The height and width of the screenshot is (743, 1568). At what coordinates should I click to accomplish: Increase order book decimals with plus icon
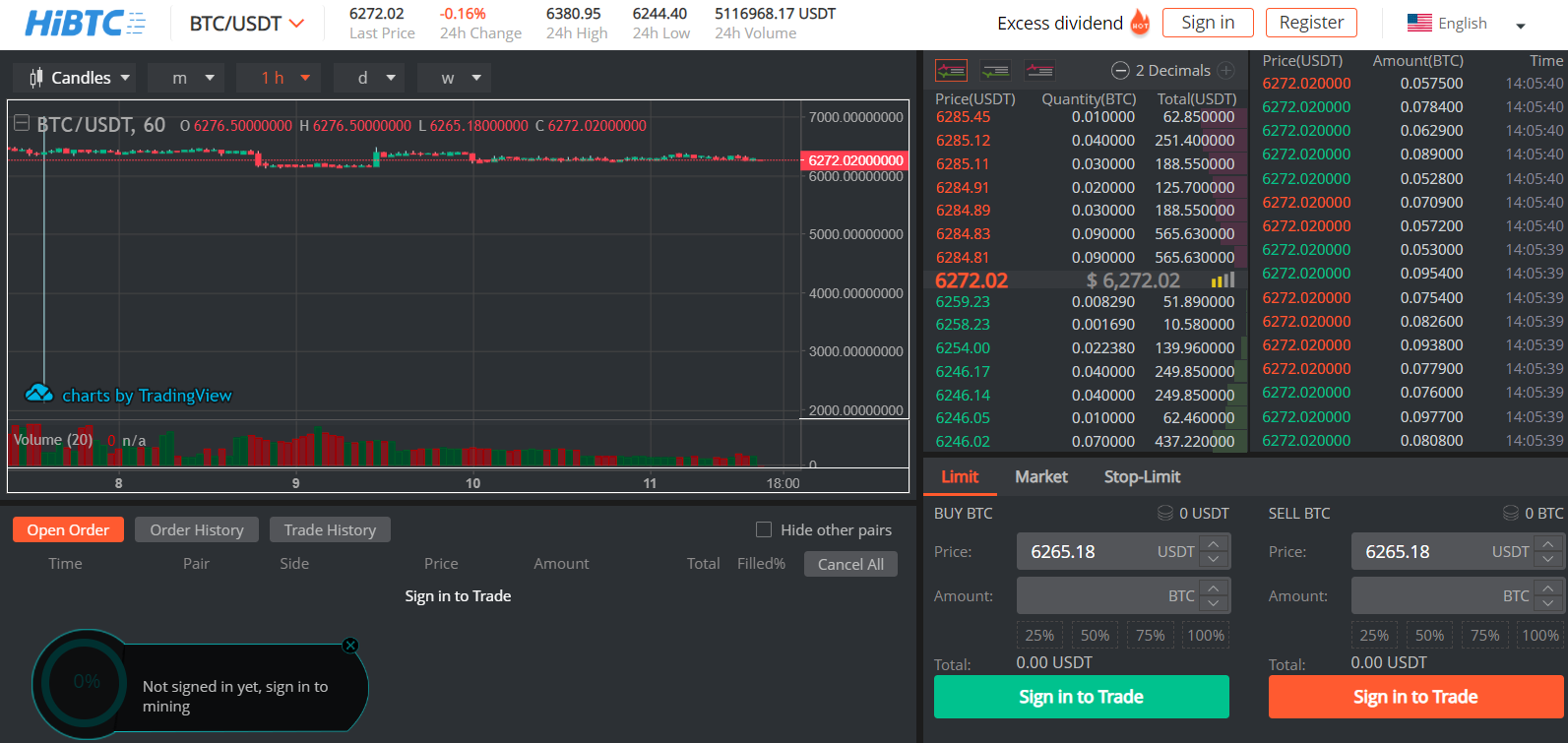(x=1225, y=70)
